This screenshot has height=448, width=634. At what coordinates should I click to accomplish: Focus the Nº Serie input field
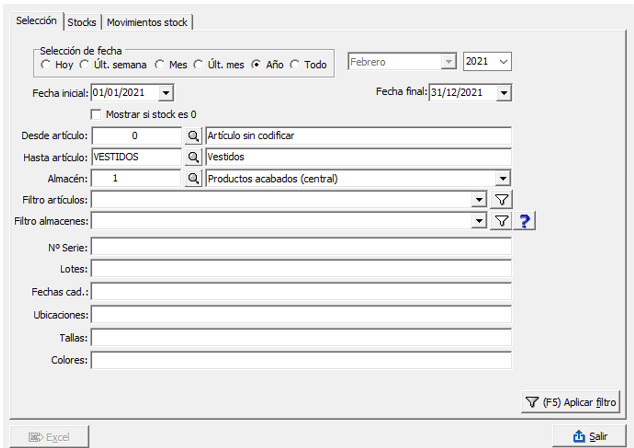coord(301,246)
